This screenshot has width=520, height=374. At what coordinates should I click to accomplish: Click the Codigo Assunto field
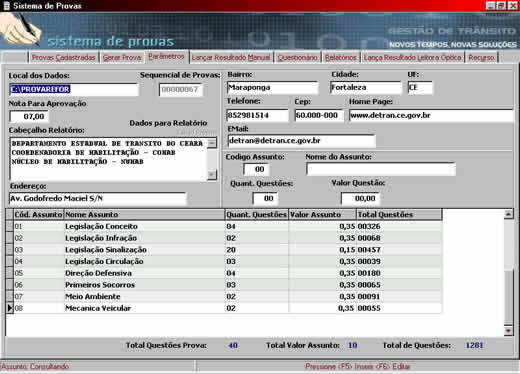tap(256, 169)
